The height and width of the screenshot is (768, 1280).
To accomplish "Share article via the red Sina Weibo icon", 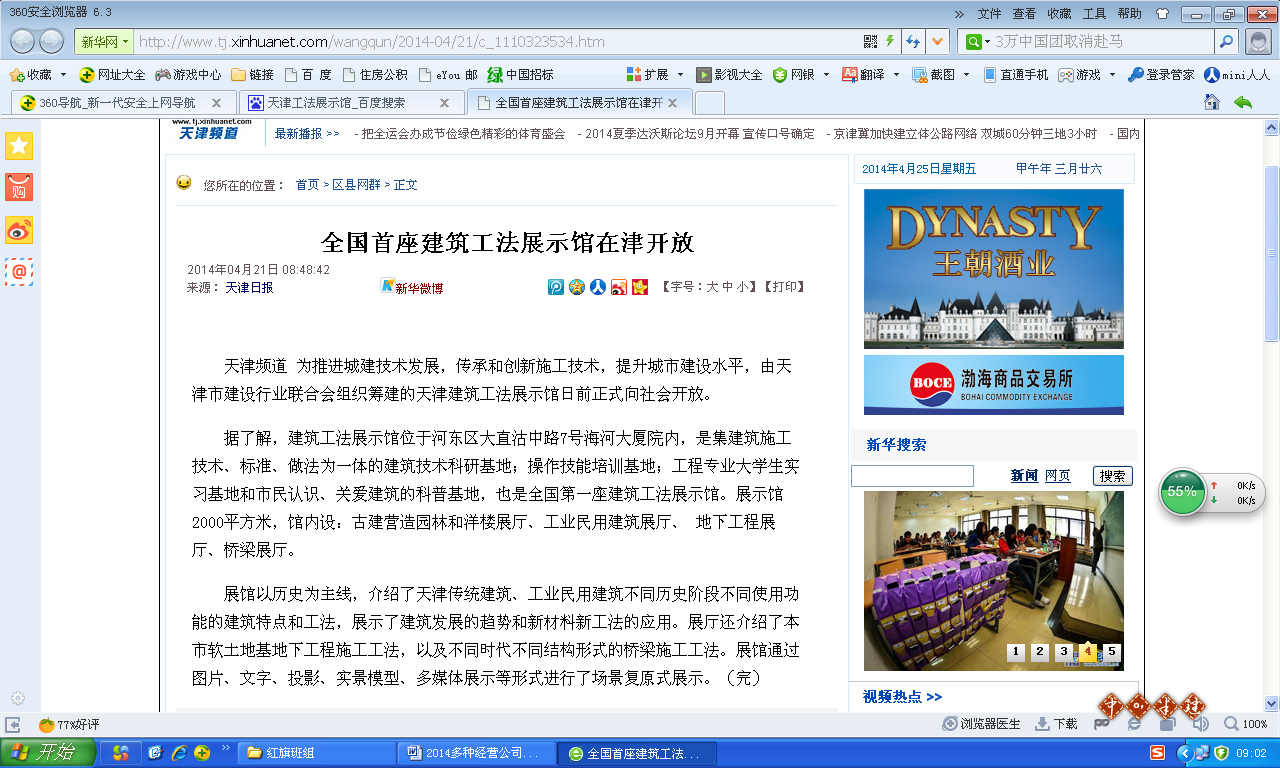I will (x=619, y=287).
